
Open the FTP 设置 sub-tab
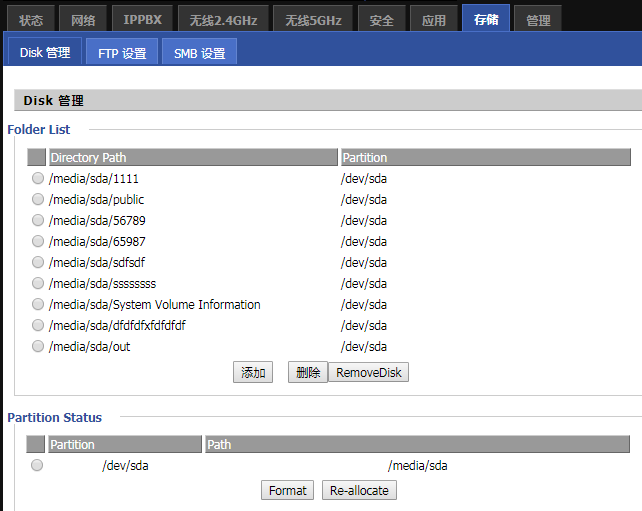point(122,53)
